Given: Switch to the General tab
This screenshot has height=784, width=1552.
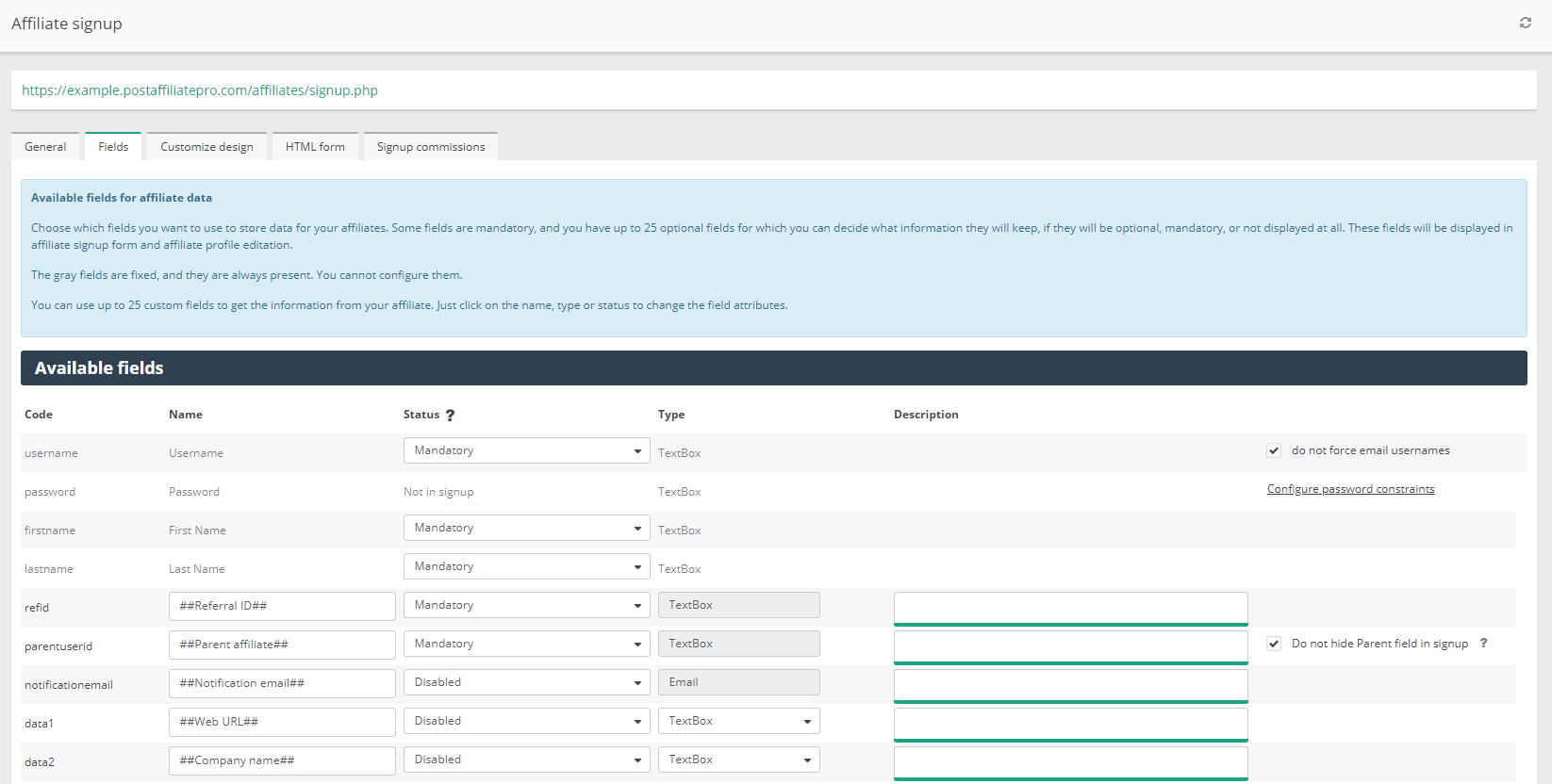Looking at the screenshot, I should click(45, 146).
